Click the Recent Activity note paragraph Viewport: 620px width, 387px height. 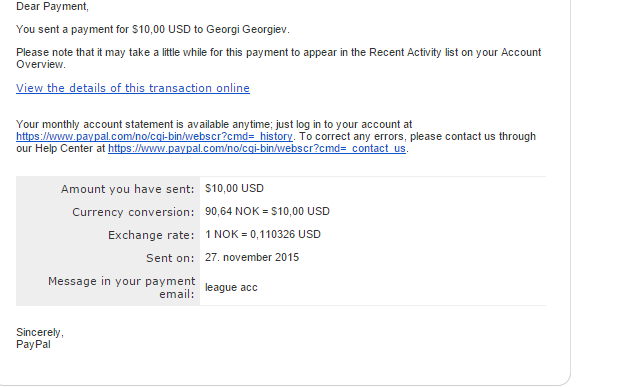[x=278, y=58]
